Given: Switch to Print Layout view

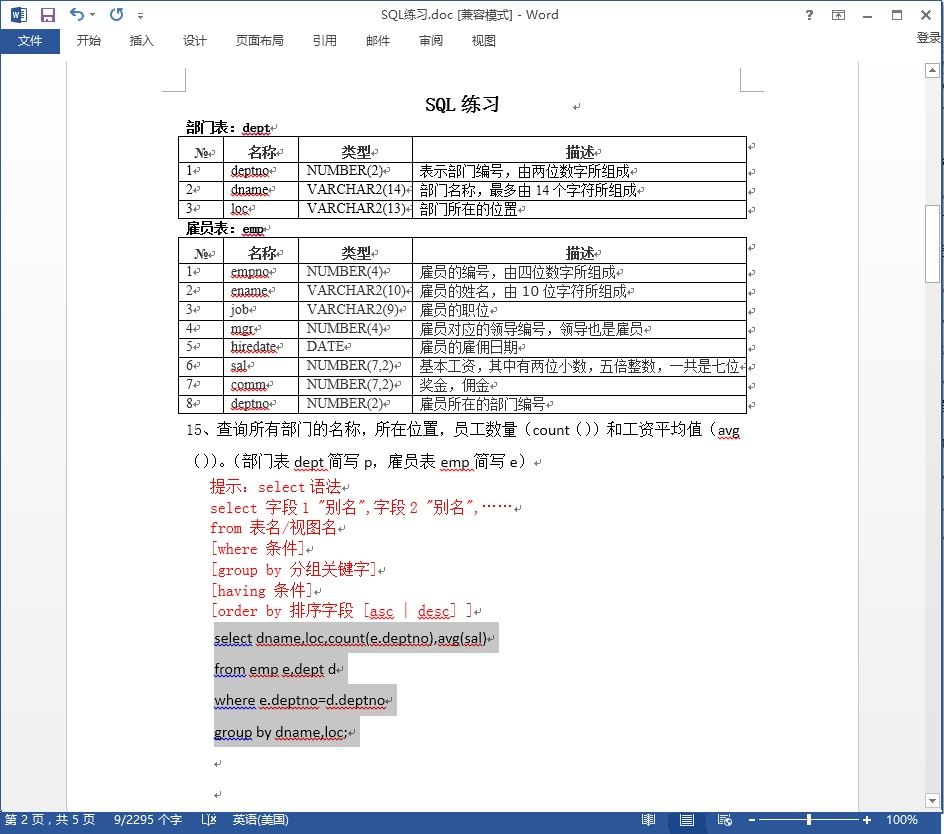Looking at the screenshot, I should click(687, 820).
